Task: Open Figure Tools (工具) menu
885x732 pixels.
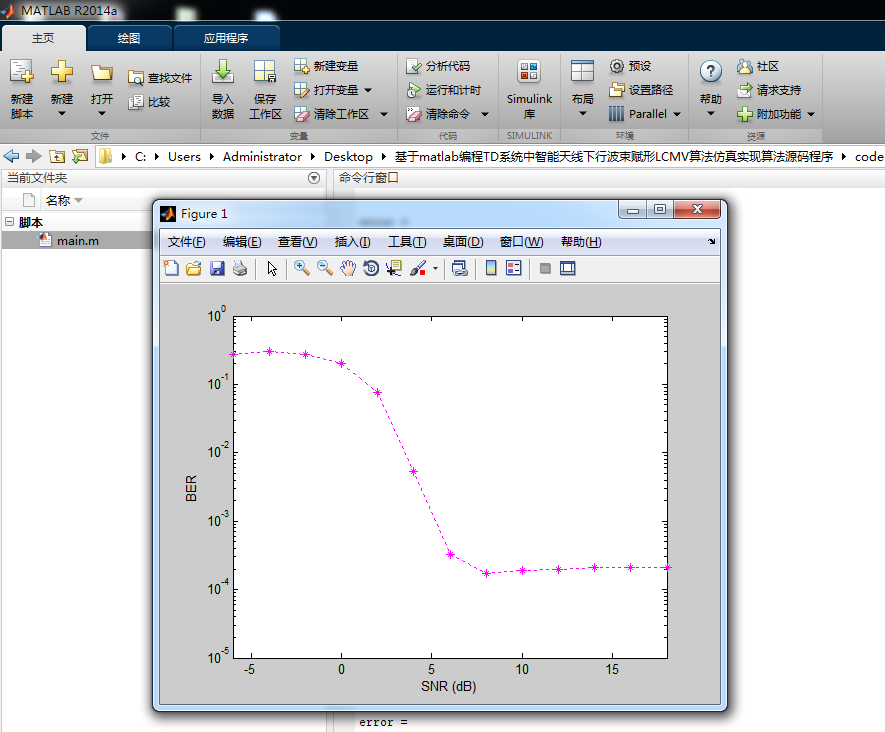Action: click(407, 242)
